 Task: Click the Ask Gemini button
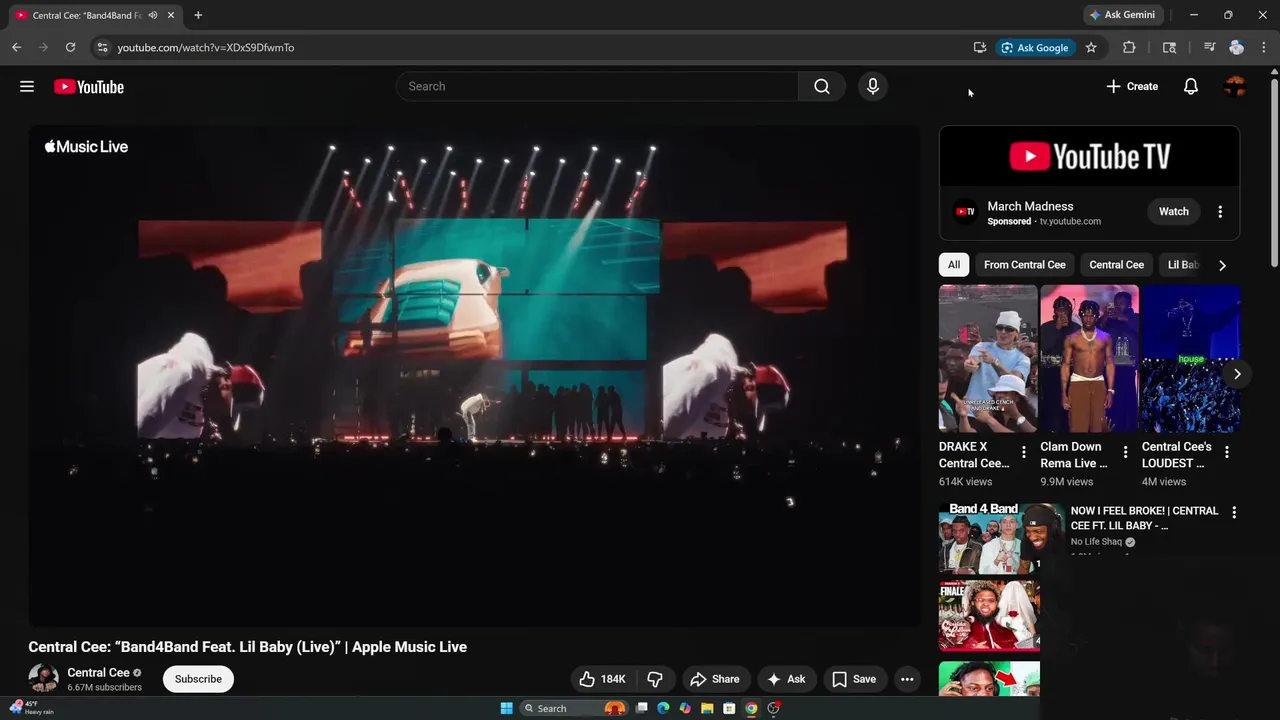point(1122,15)
